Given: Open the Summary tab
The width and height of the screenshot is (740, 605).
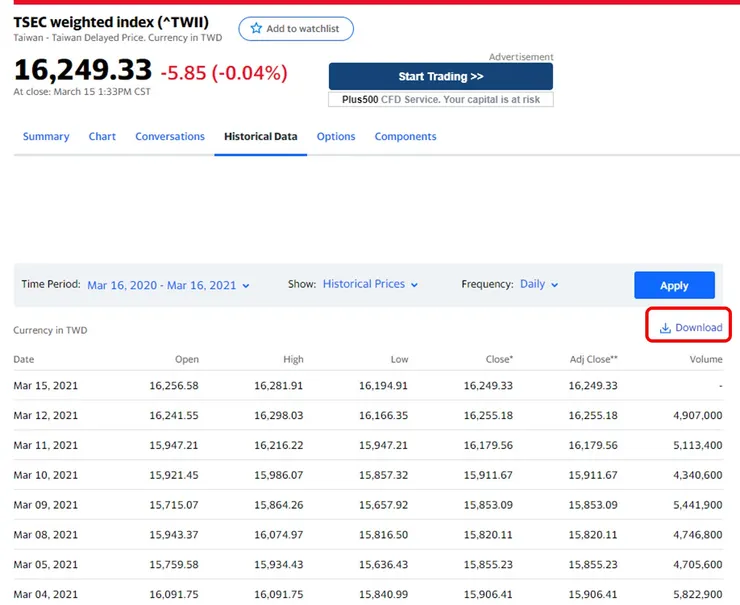Looking at the screenshot, I should pyautogui.click(x=46, y=136).
